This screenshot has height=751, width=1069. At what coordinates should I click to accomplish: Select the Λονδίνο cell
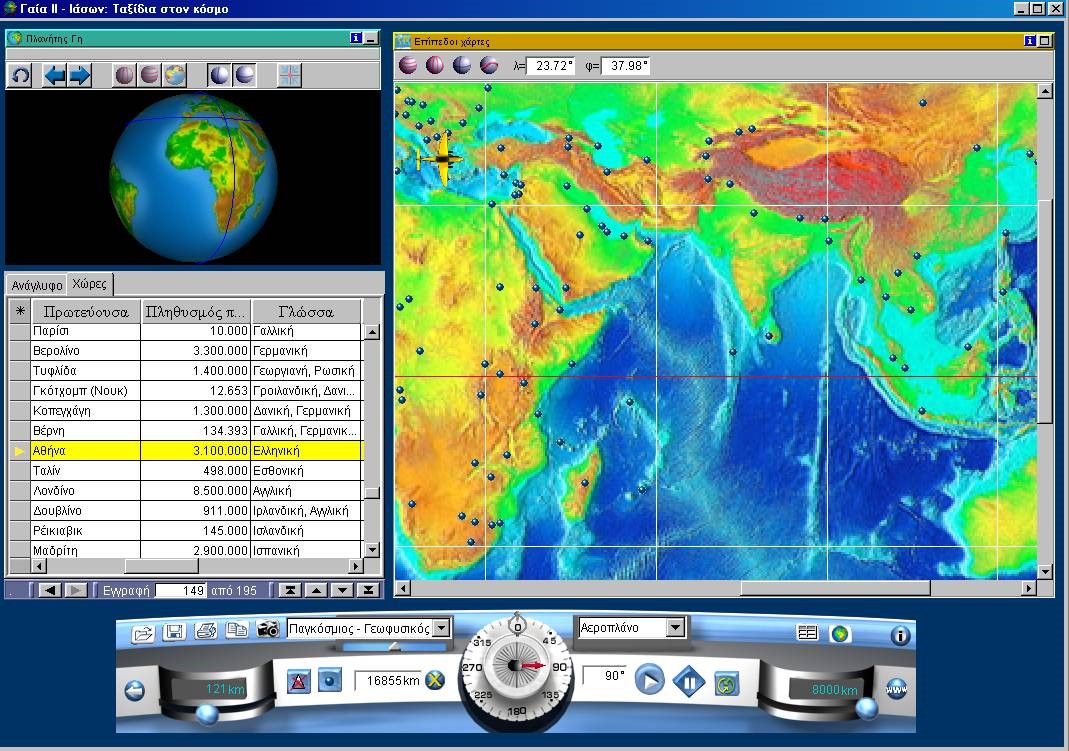[86, 491]
